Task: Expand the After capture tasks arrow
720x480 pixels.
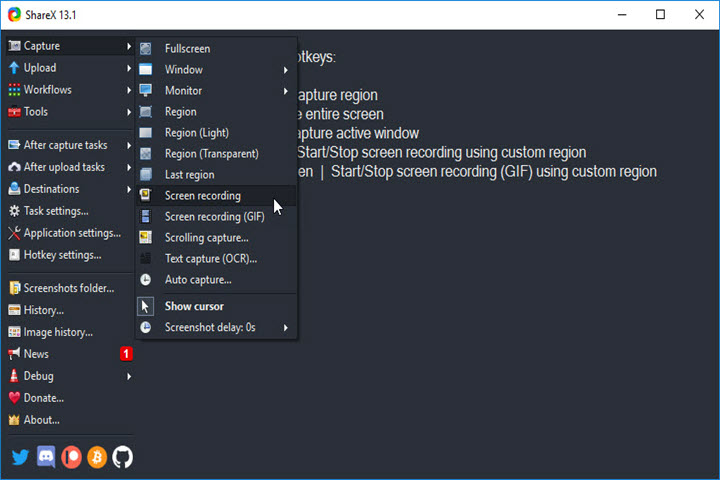Action: click(x=129, y=145)
